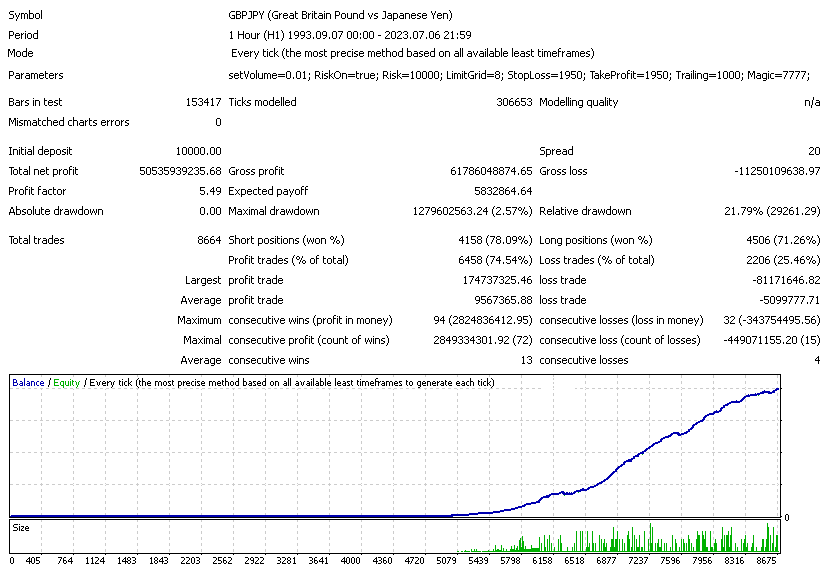Select Total trades value 8664

[x=209, y=240]
